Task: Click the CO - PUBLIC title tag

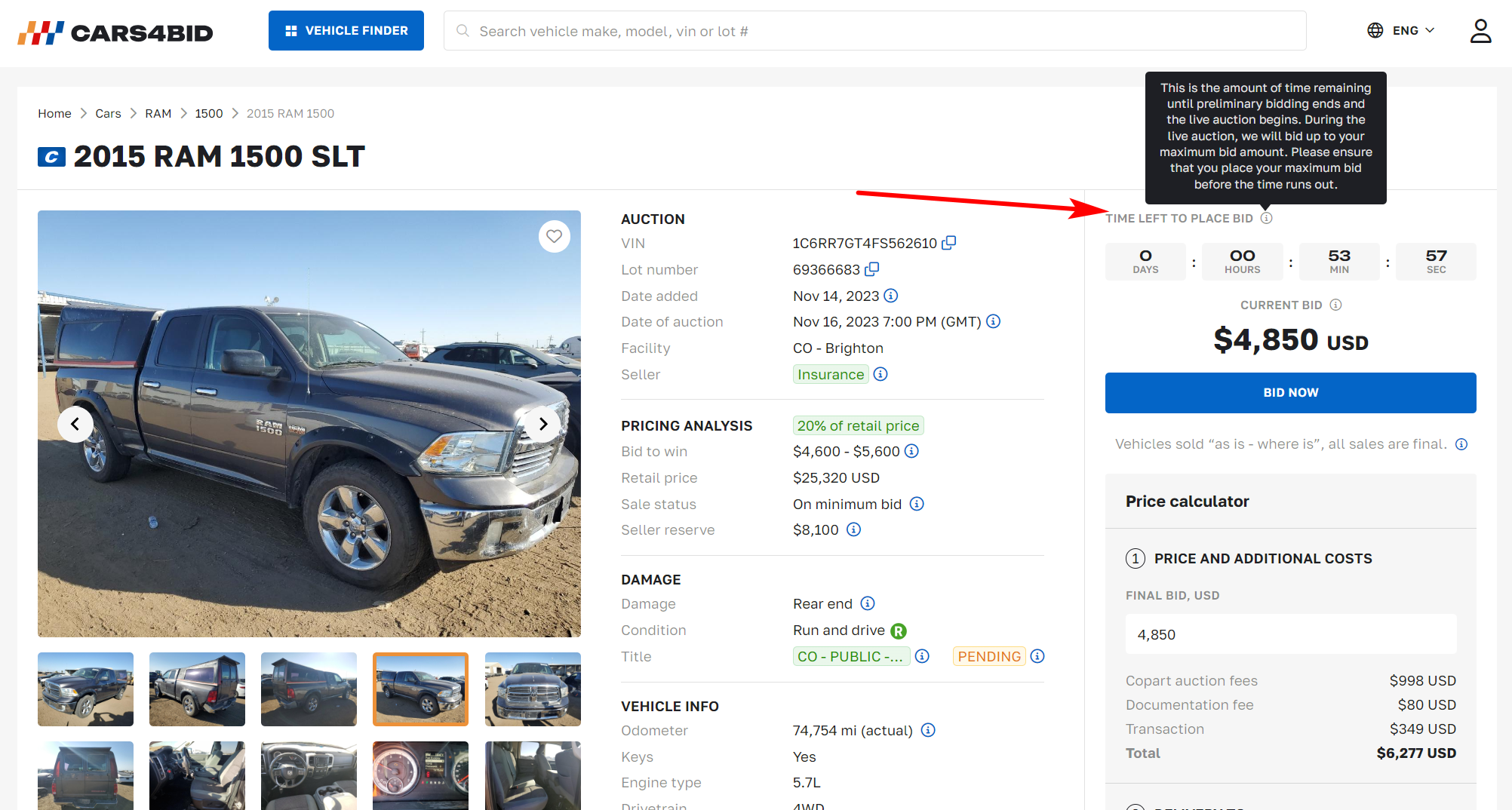Action: pyautogui.click(x=851, y=656)
